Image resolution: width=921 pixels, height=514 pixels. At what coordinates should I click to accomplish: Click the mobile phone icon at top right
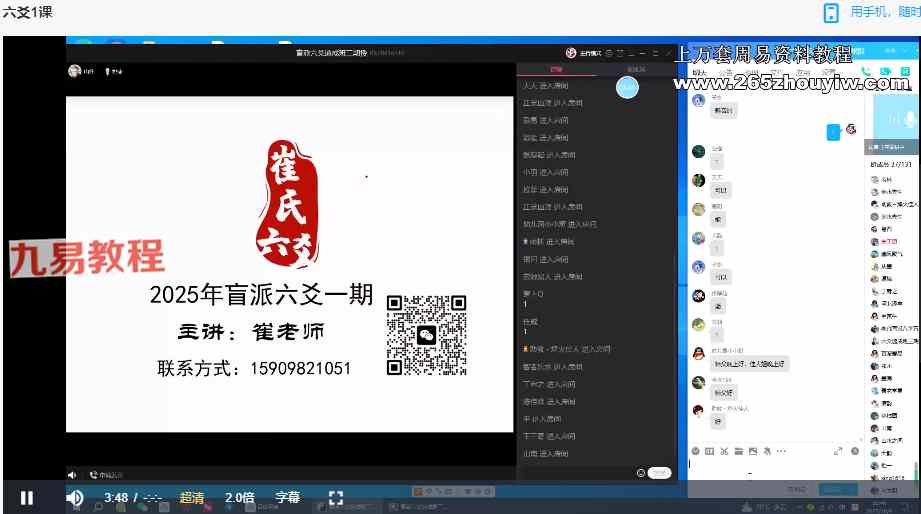click(x=830, y=12)
